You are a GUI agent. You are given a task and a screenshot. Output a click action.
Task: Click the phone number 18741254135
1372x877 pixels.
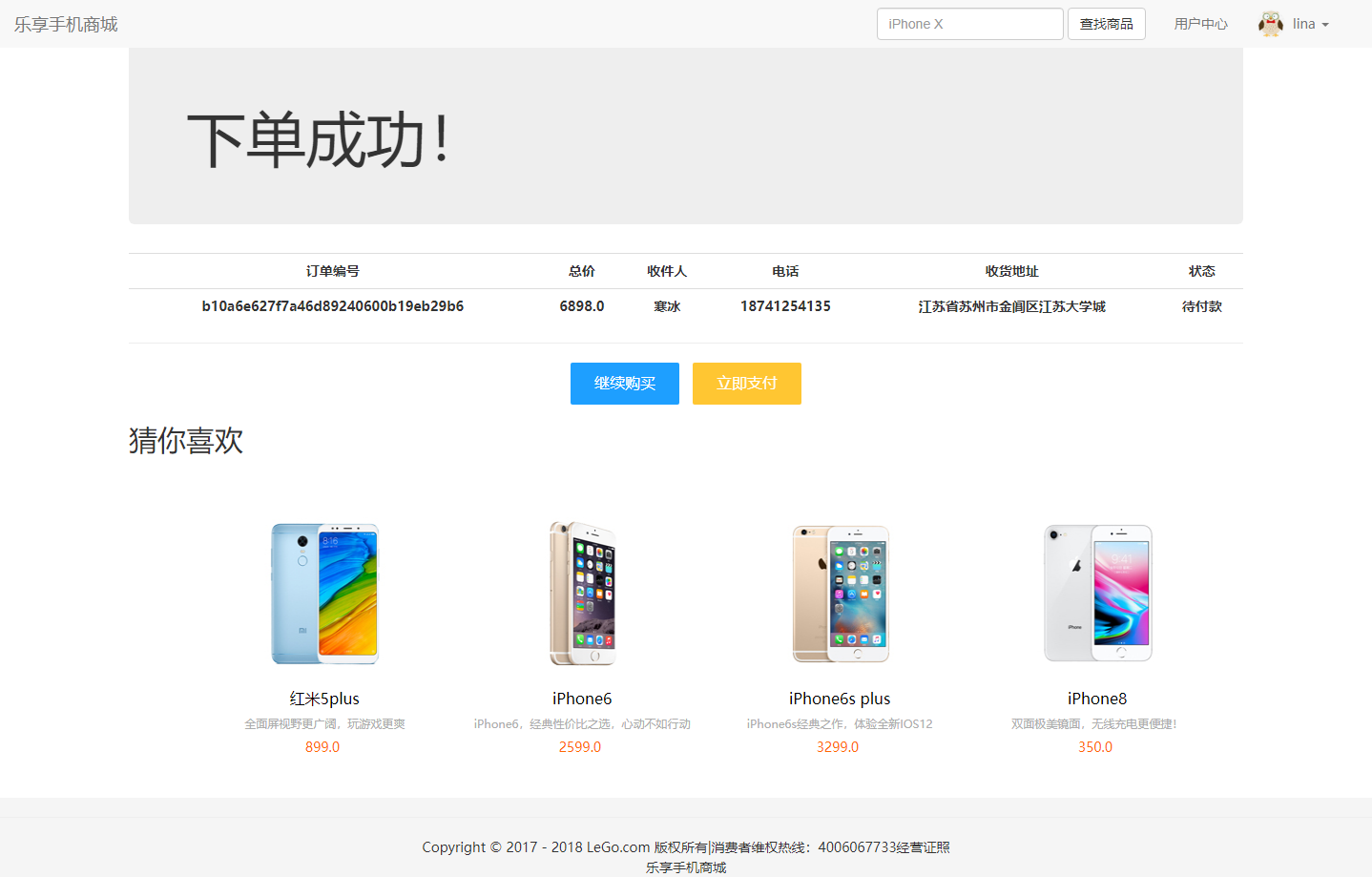[785, 306]
